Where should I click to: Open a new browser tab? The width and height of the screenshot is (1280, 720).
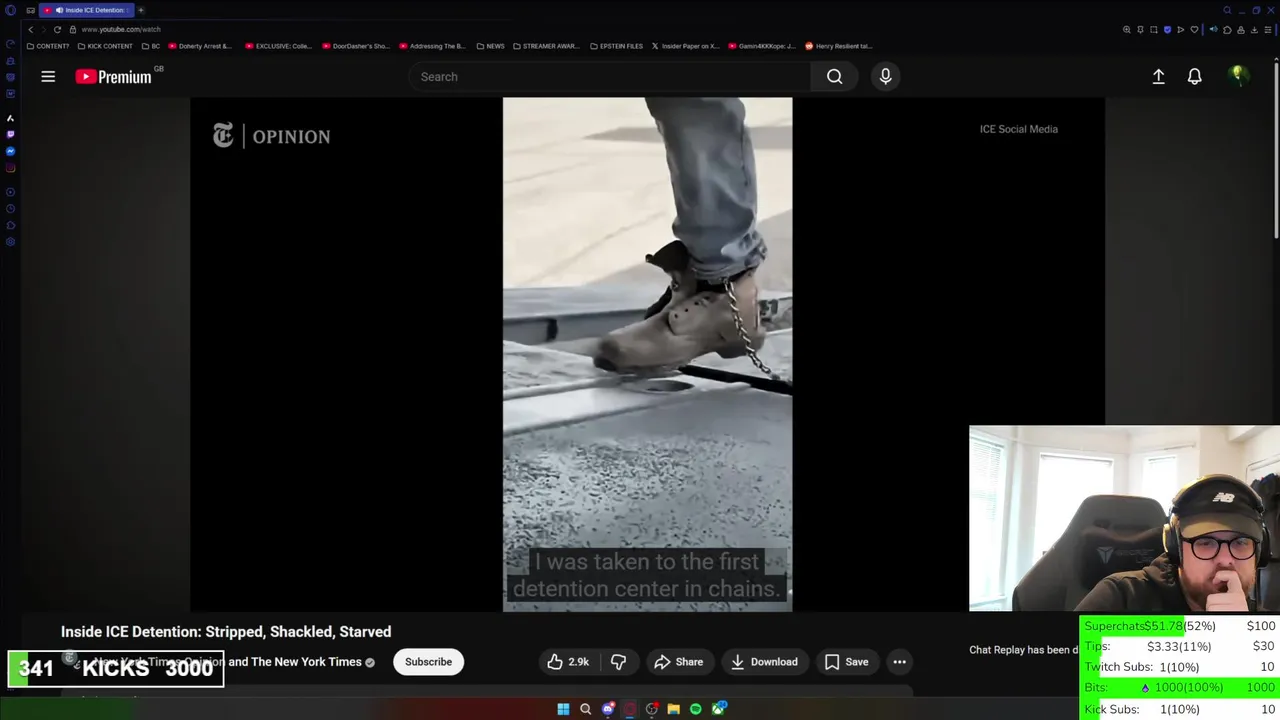(x=141, y=10)
